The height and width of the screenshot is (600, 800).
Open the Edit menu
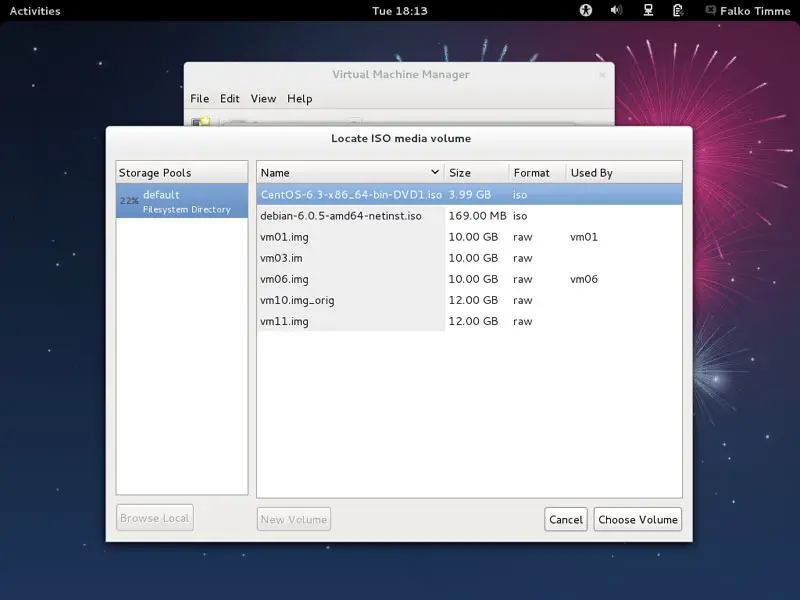230,99
